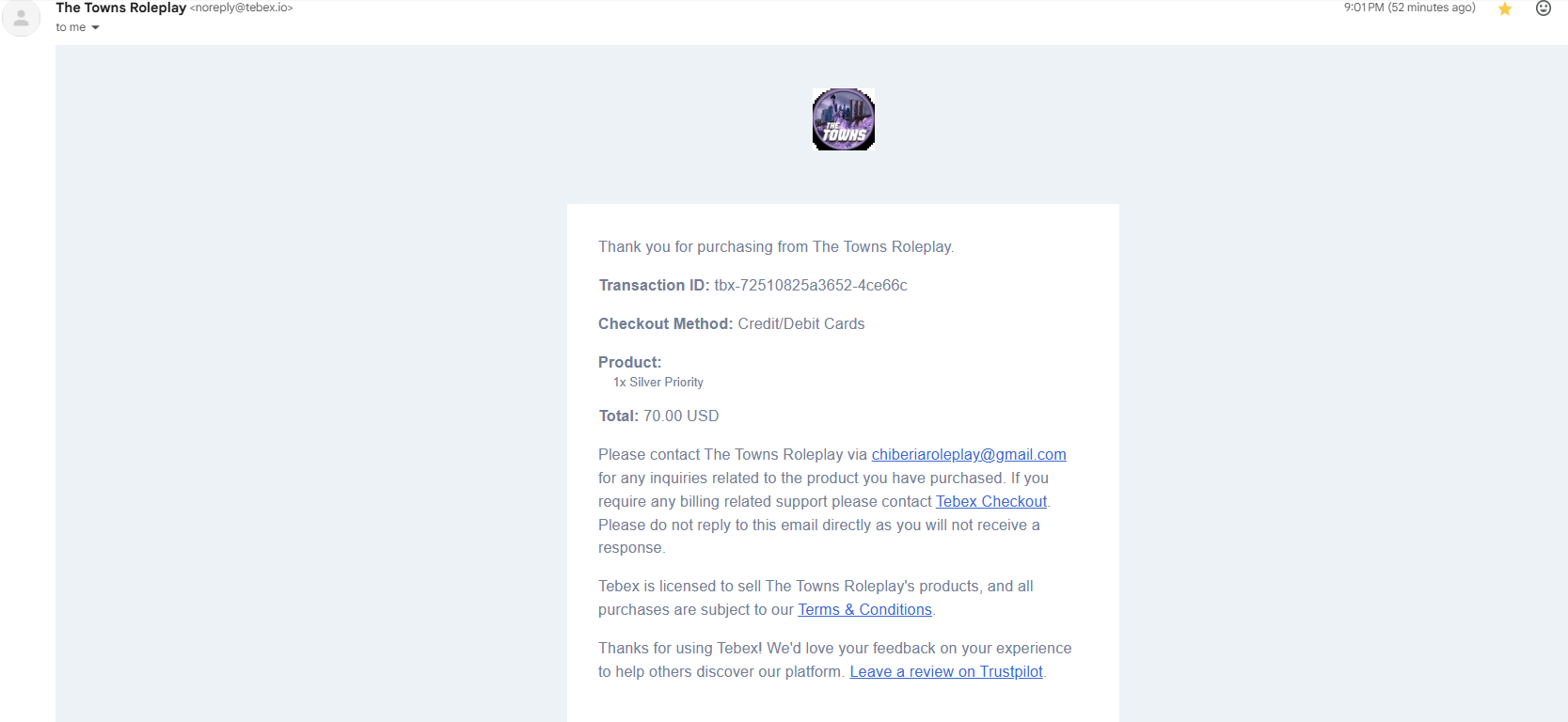This screenshot has width=1568, height=722.
Task: Expand the 'to me' recipient details
Action: [95, 27]
